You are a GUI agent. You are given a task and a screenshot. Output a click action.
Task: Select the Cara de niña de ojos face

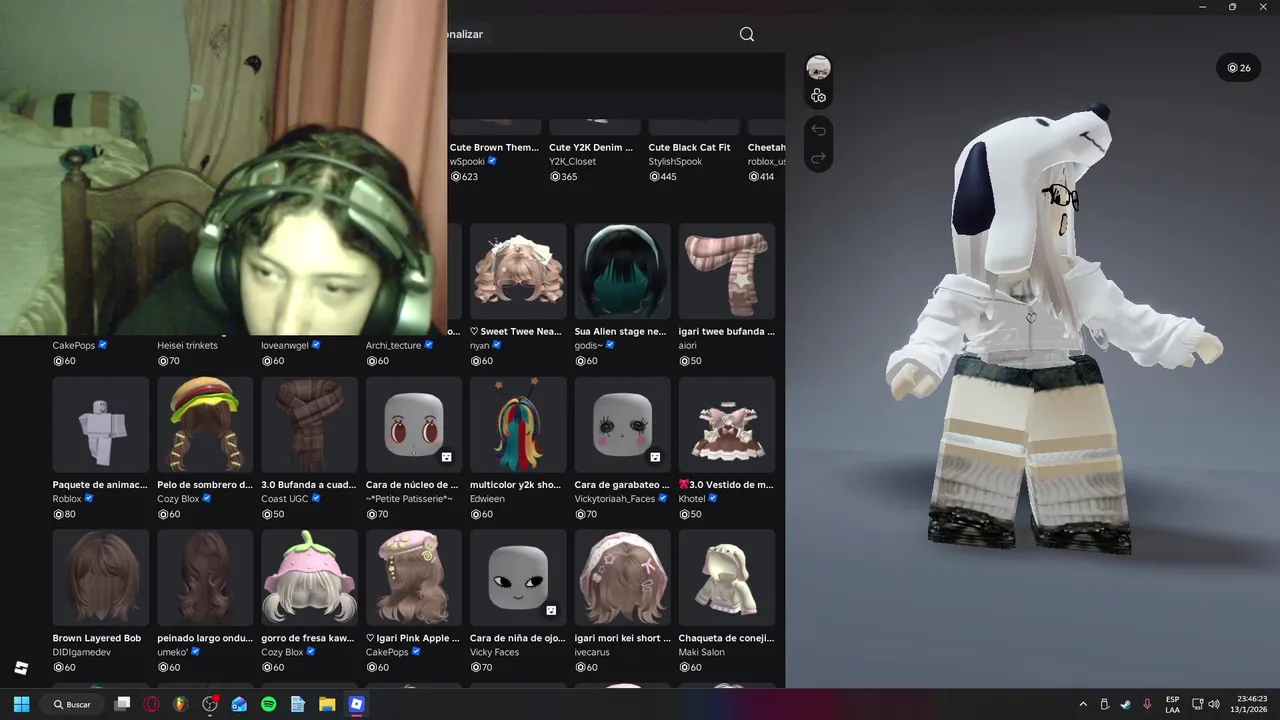[518, 577]
